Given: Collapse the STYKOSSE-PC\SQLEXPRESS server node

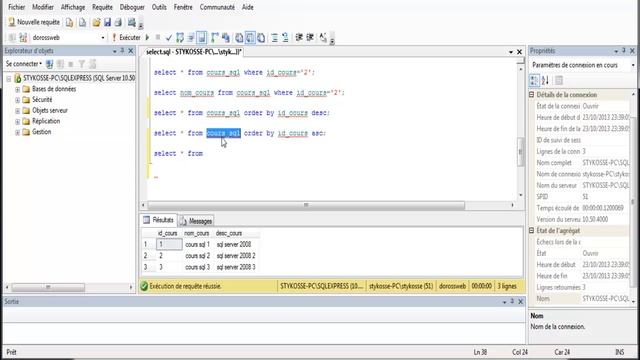Looking at the screenshot, I should 9,78.
